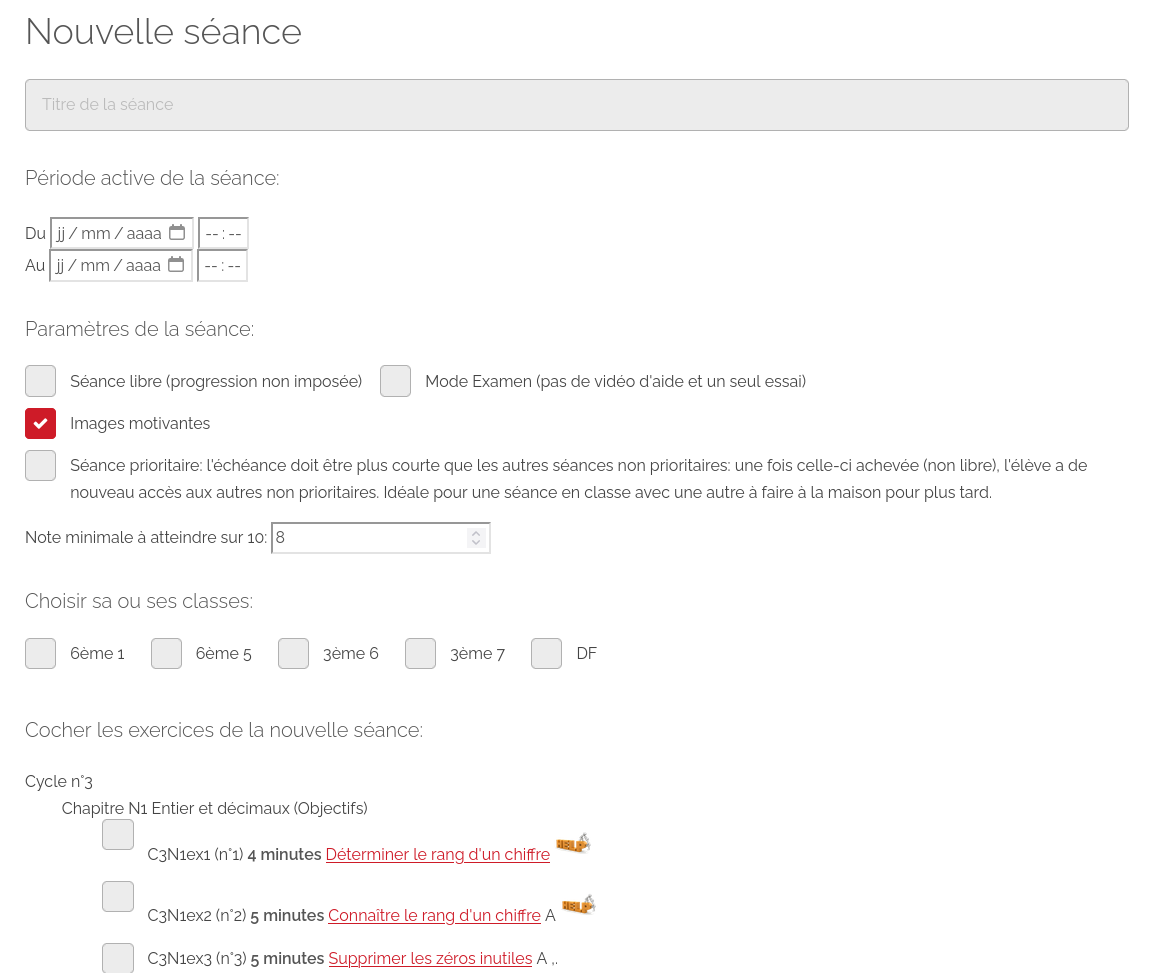Screen dimensions: 1157x973
Task: Enable Mode Examen checkbox
Action: click(x=396, y=381)
